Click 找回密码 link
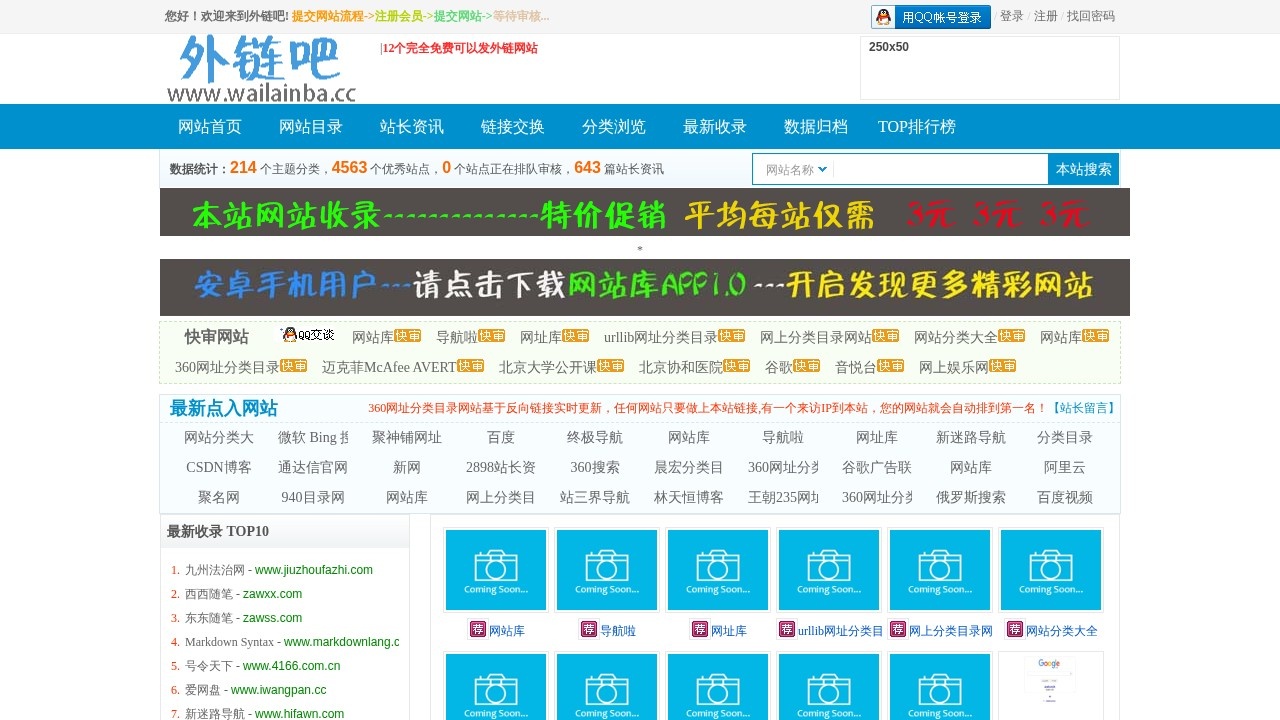This screenshot has width=1280, height=720. [1091, 16]
